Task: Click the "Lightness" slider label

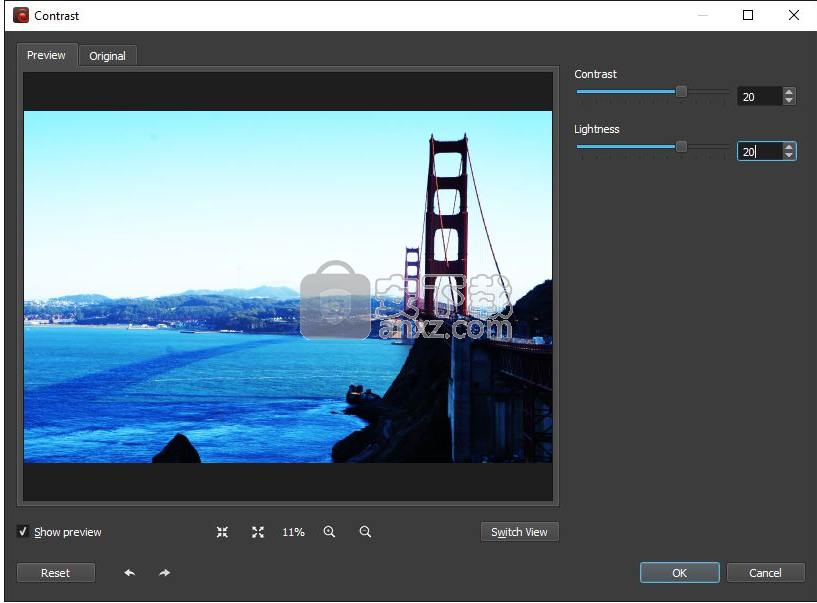Action: (x=597, y=129)
